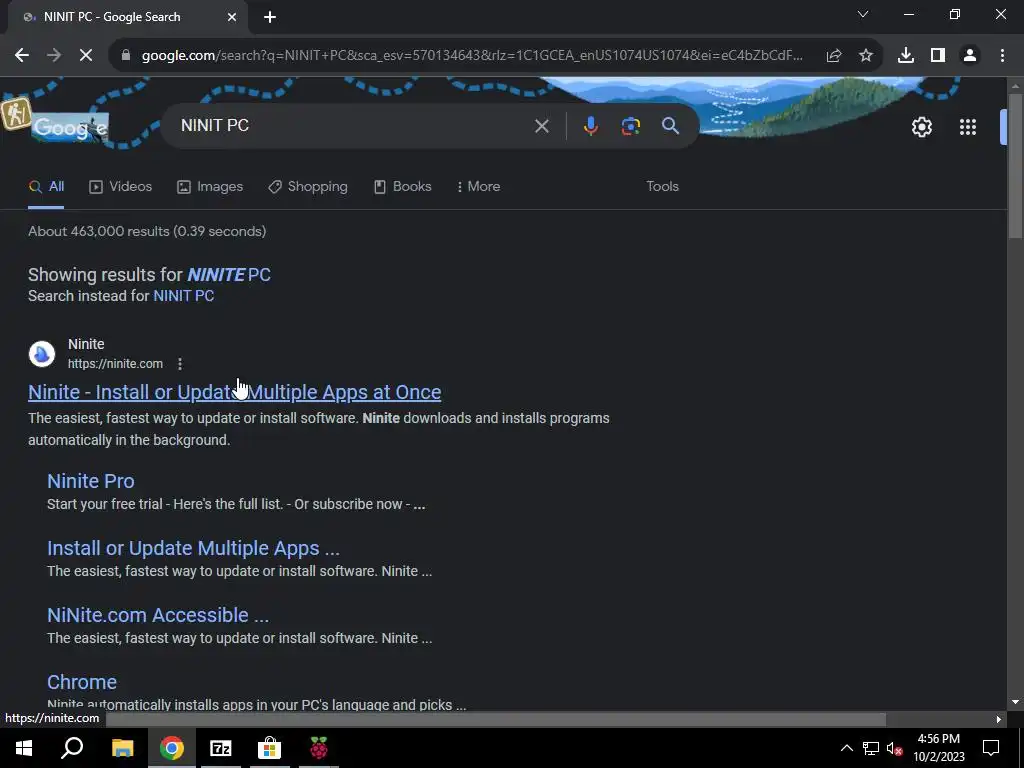Click the https://ninite.com URL text
The height and width of the screenshot is (768, 1024).
click(x=115, y=364)
